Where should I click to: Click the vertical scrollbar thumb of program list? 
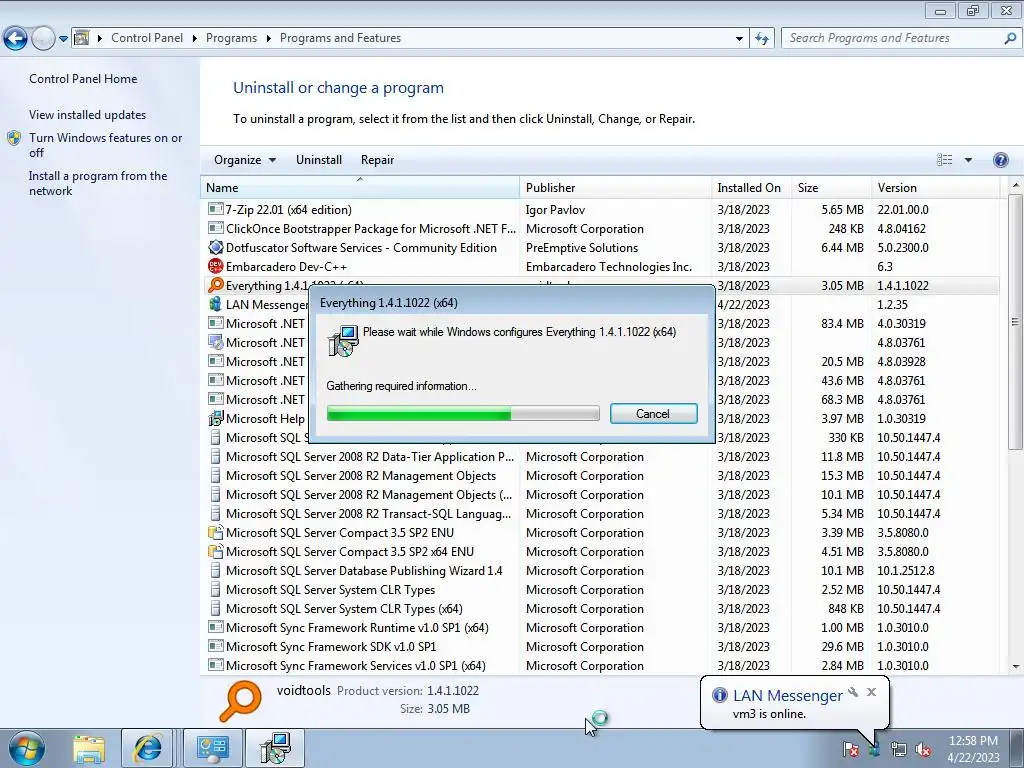tap(1015, 322)
